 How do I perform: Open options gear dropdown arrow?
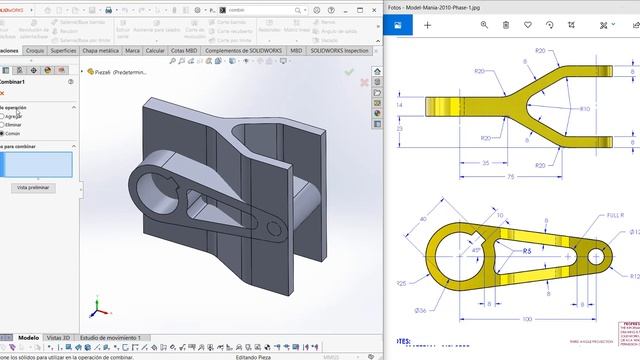pos(205,10)
